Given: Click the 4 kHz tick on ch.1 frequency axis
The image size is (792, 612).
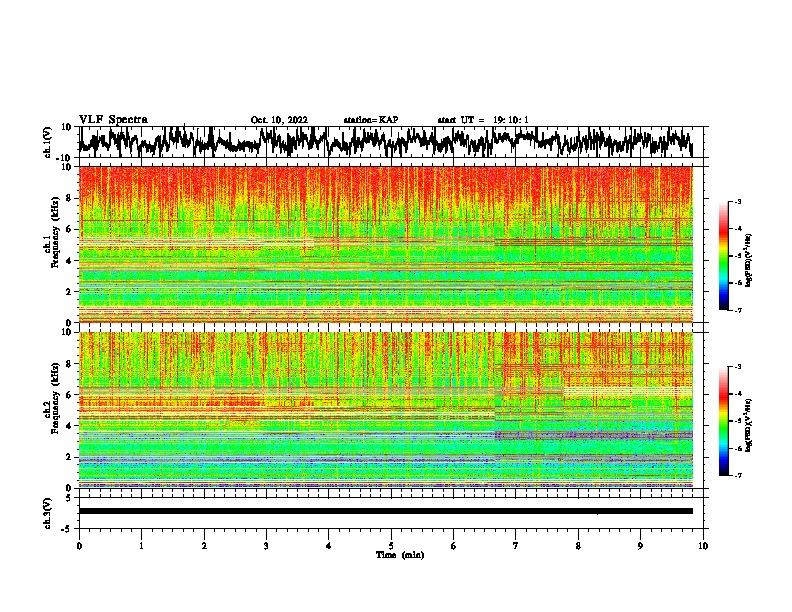Looking at the screenshot, I should coord(69,261).
